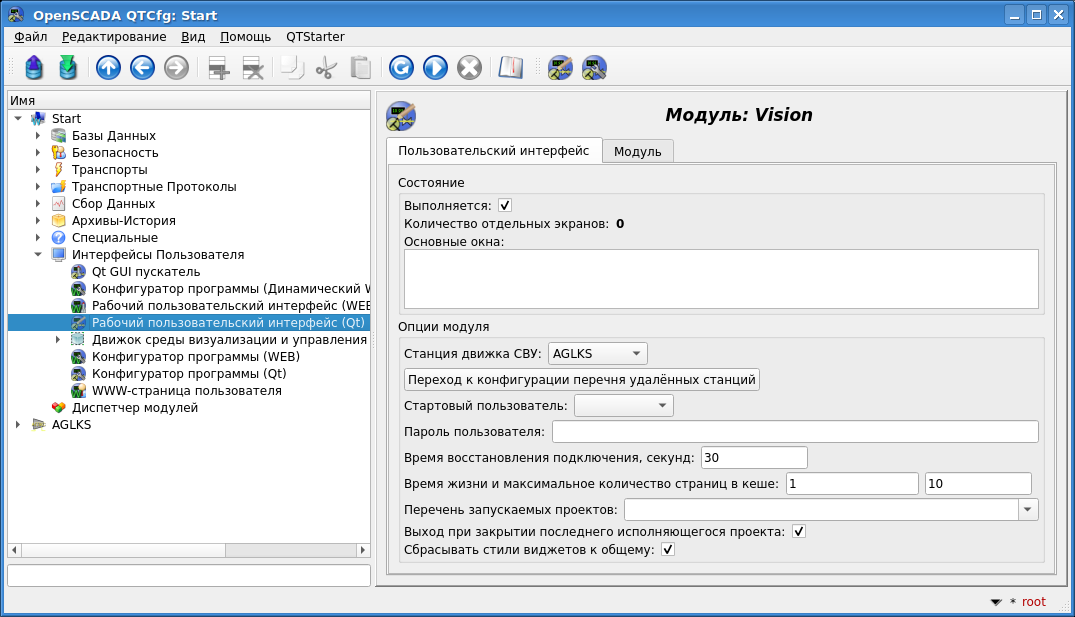Launch the first Vision module toolbar icon
Viewport: 1075px width, 617px height.
pyautogui.click(x=560, y=68)
